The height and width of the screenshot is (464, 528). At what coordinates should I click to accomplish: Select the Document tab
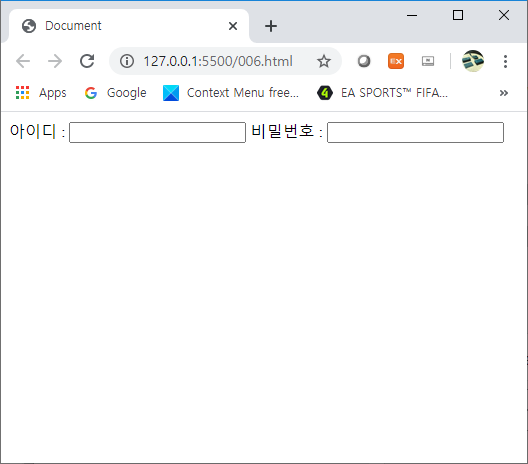[129, 26]
